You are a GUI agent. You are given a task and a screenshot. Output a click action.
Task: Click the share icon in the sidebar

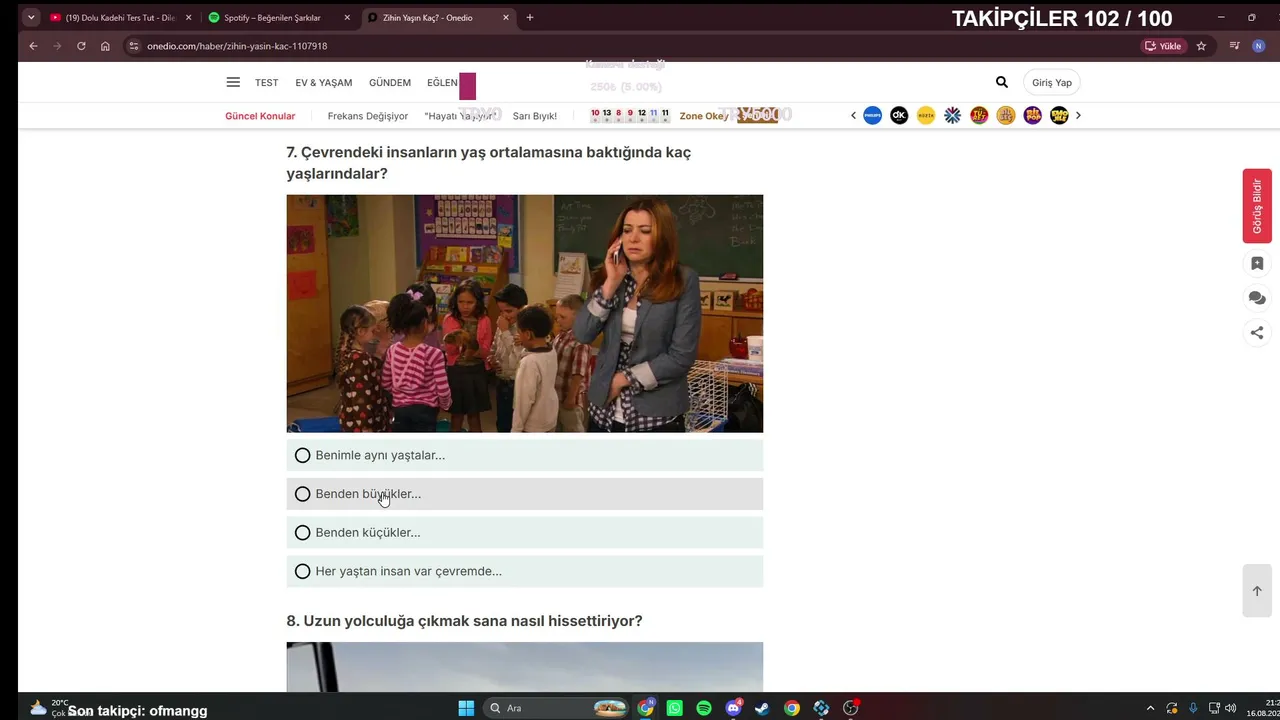pos(1257,333)
